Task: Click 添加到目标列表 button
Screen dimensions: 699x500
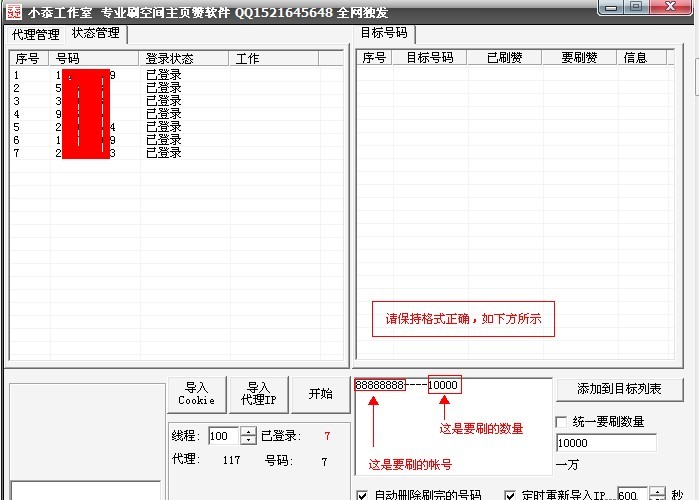Action: tap(619, 389)
